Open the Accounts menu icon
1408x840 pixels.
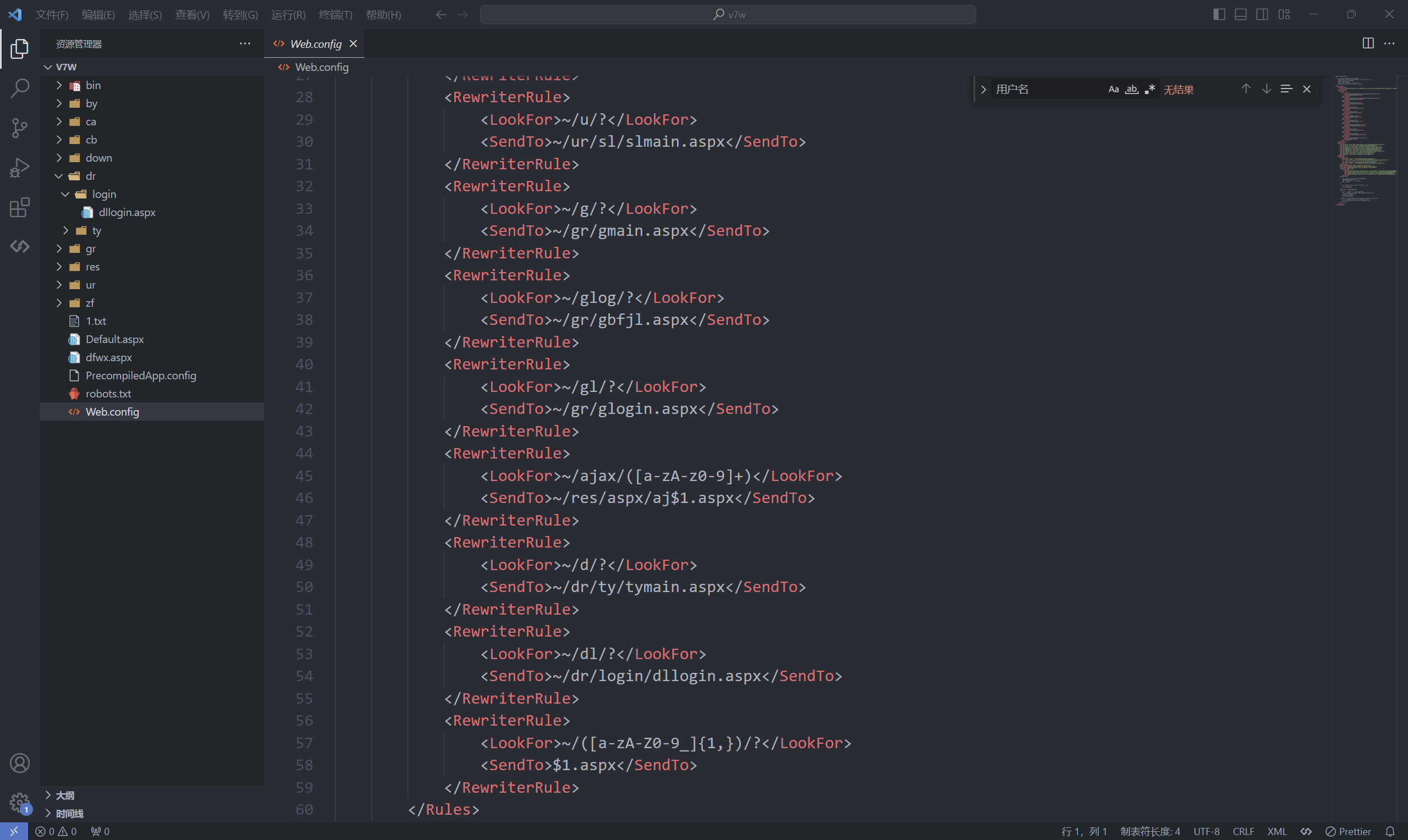coord(19,763)
